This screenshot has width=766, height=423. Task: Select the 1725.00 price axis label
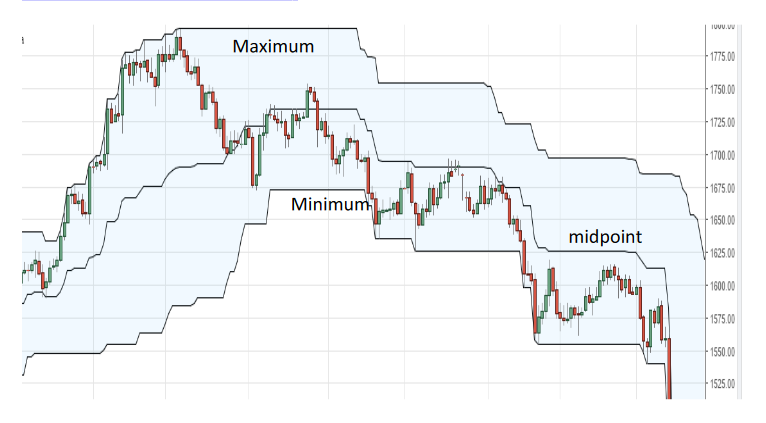[723, 122]
